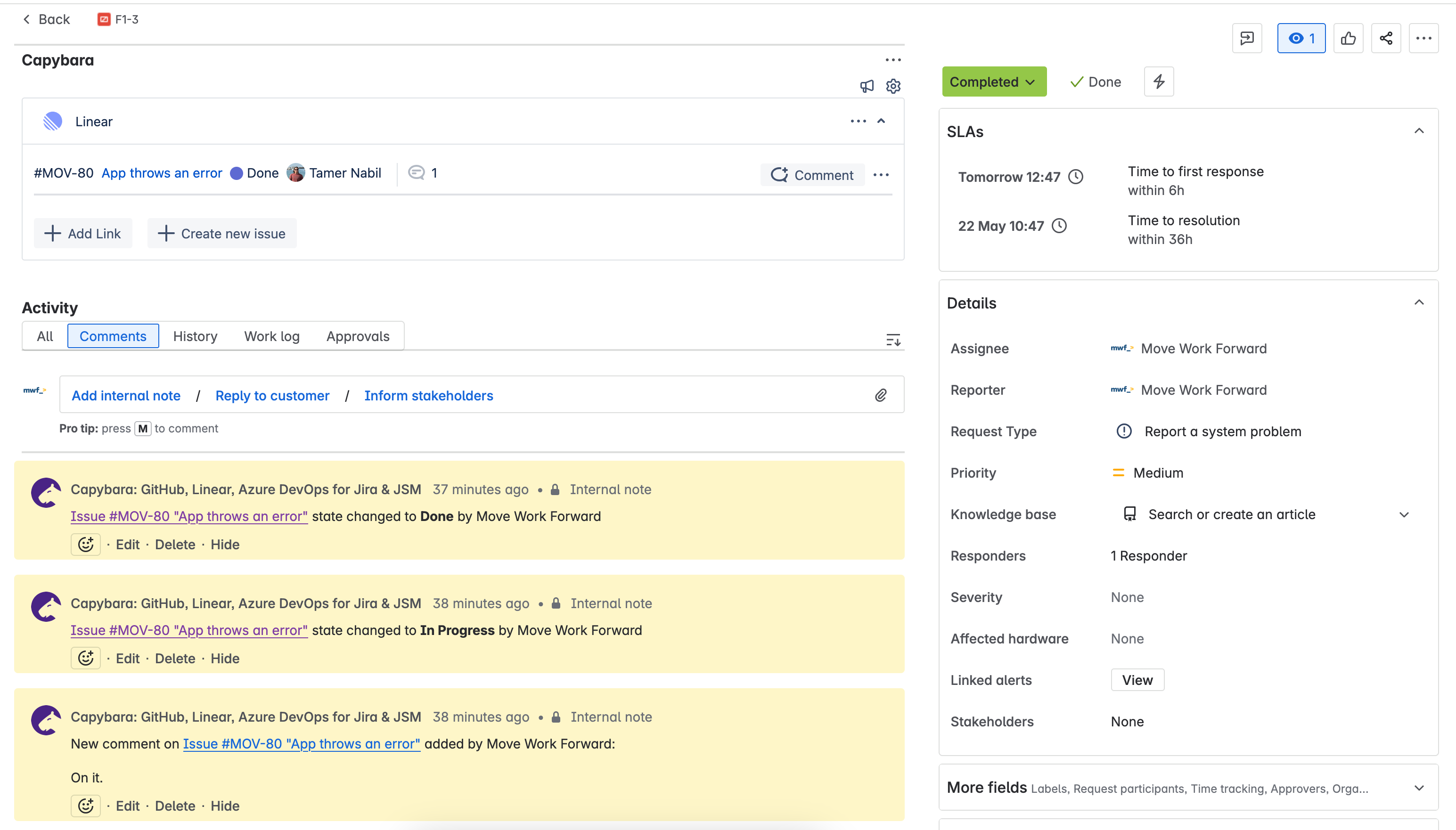
Task: Collapse the SLAs panel
Action: pos(1419,131)
